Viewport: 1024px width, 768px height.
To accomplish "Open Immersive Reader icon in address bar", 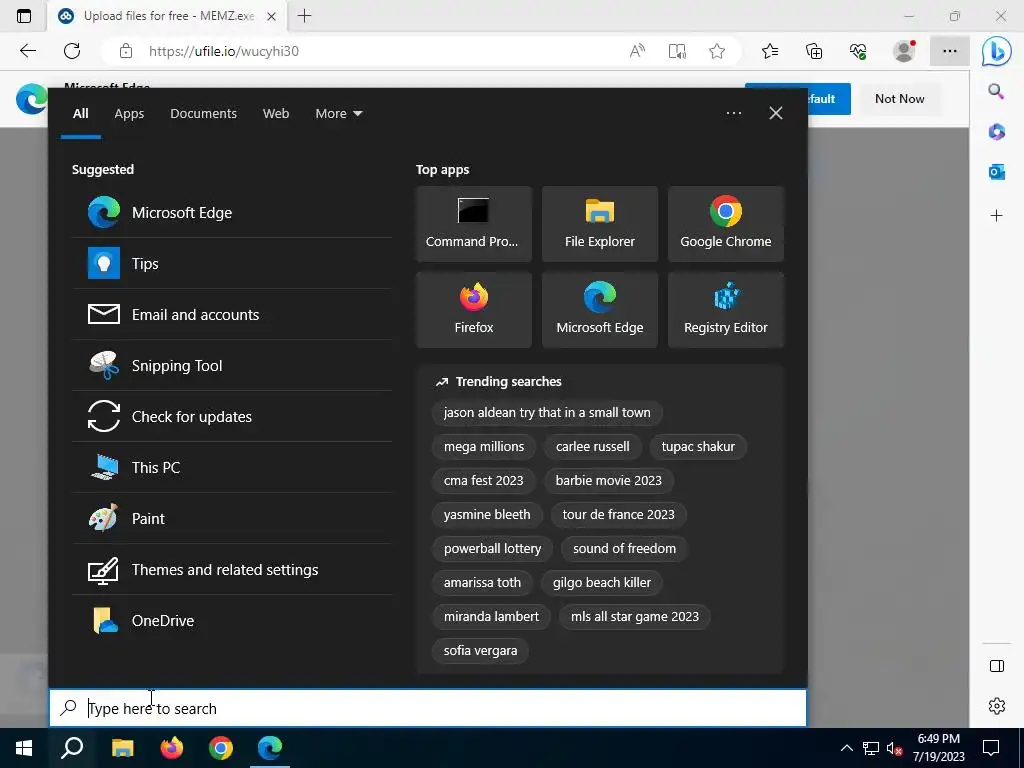I will point(677,51).
